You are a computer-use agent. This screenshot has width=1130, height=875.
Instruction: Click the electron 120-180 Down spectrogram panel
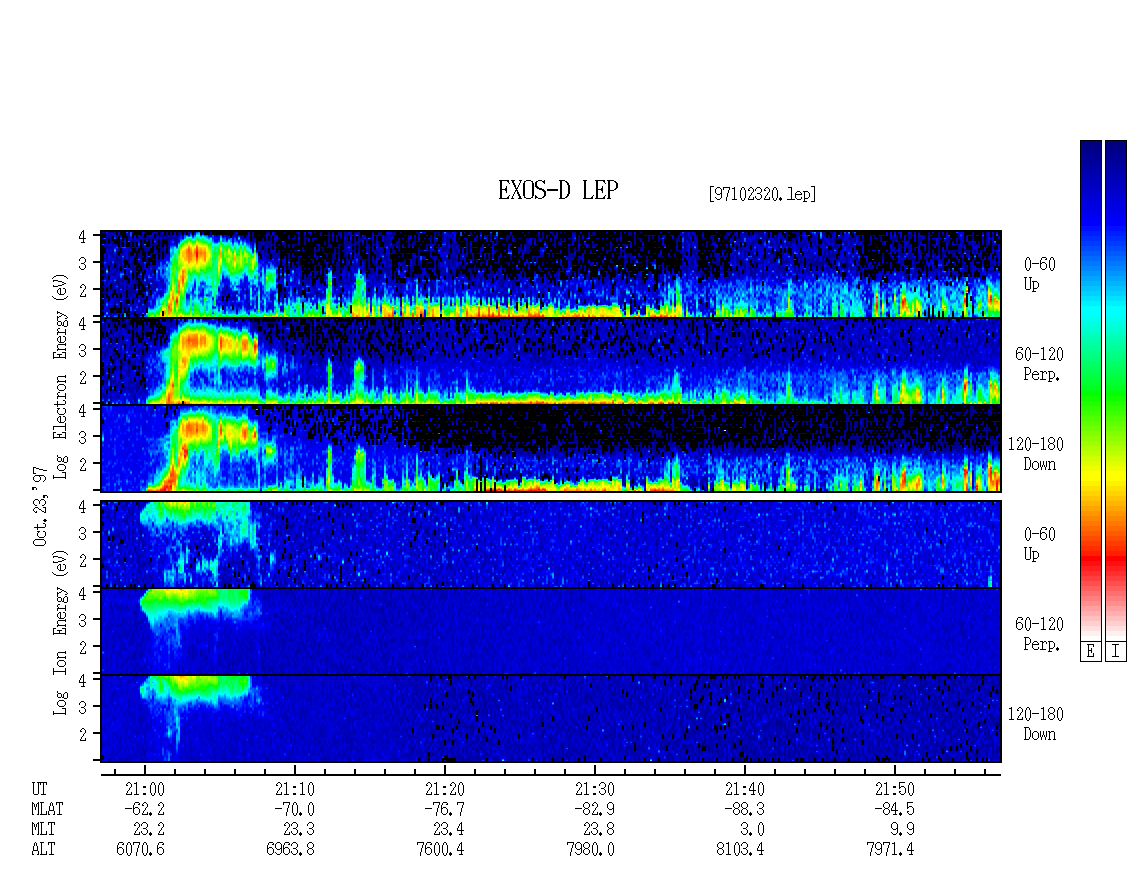551,448
